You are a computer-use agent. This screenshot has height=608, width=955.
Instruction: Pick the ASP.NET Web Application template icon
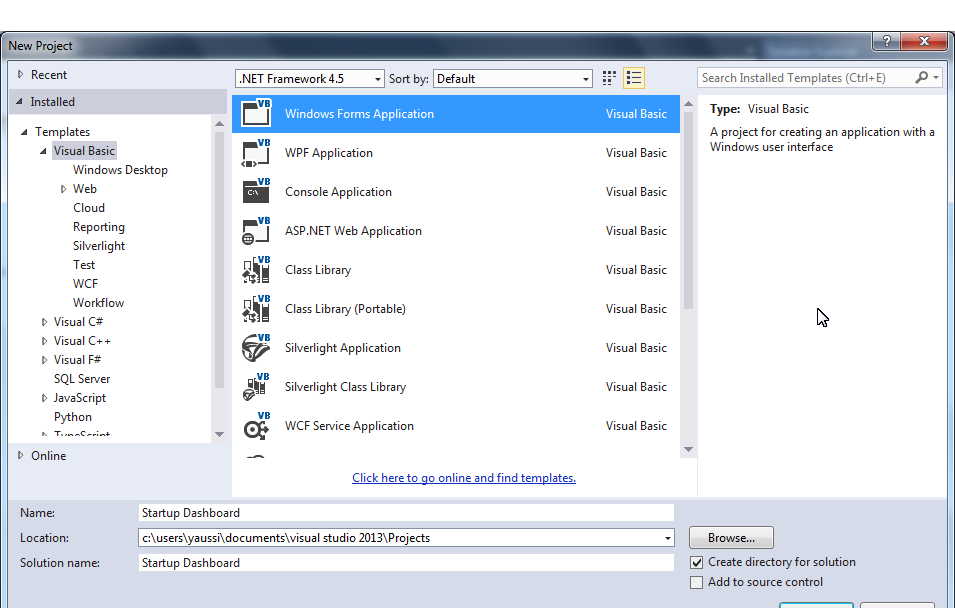[256, 230]
